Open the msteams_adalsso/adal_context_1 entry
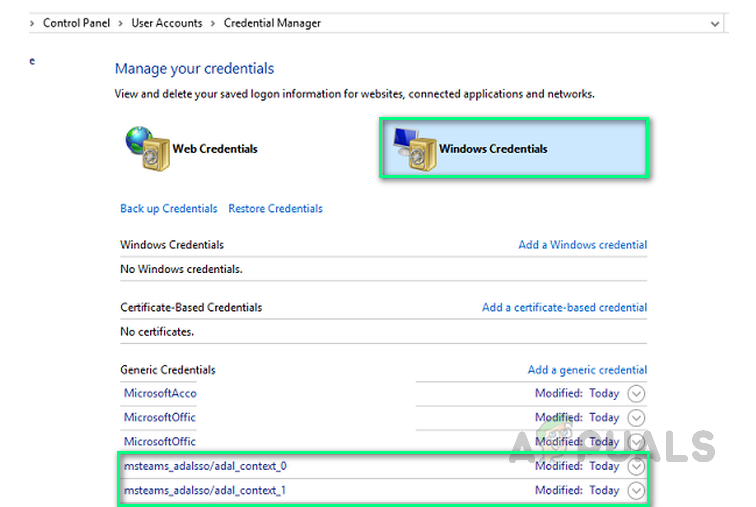756x507 pixels. (205, 491)
